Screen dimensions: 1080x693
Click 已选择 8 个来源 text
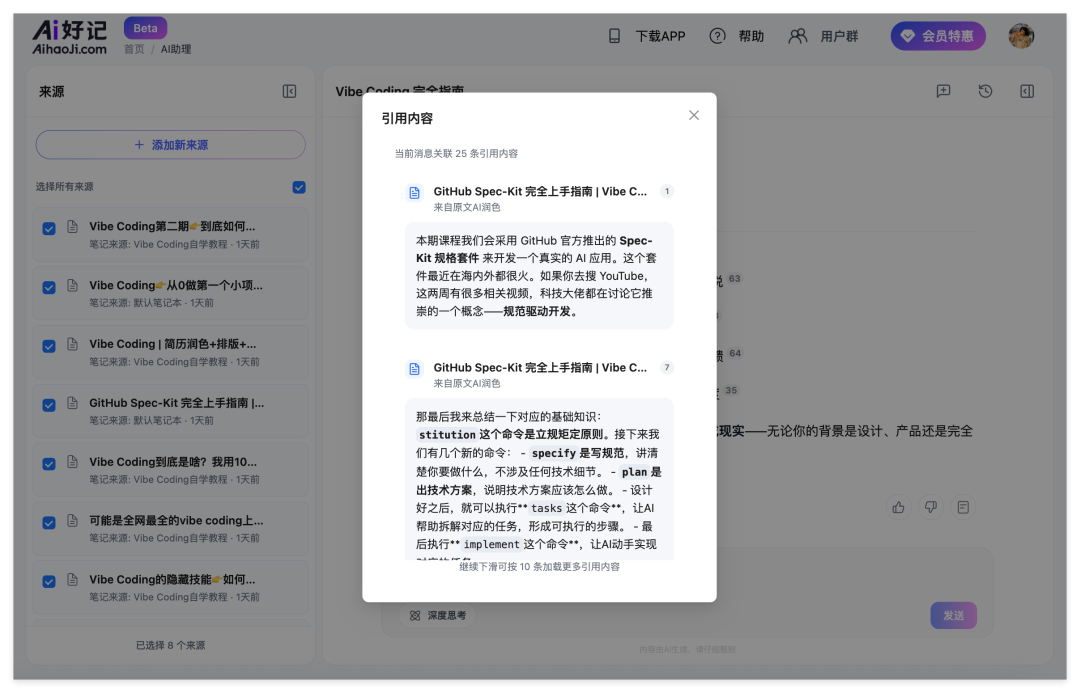170,645
